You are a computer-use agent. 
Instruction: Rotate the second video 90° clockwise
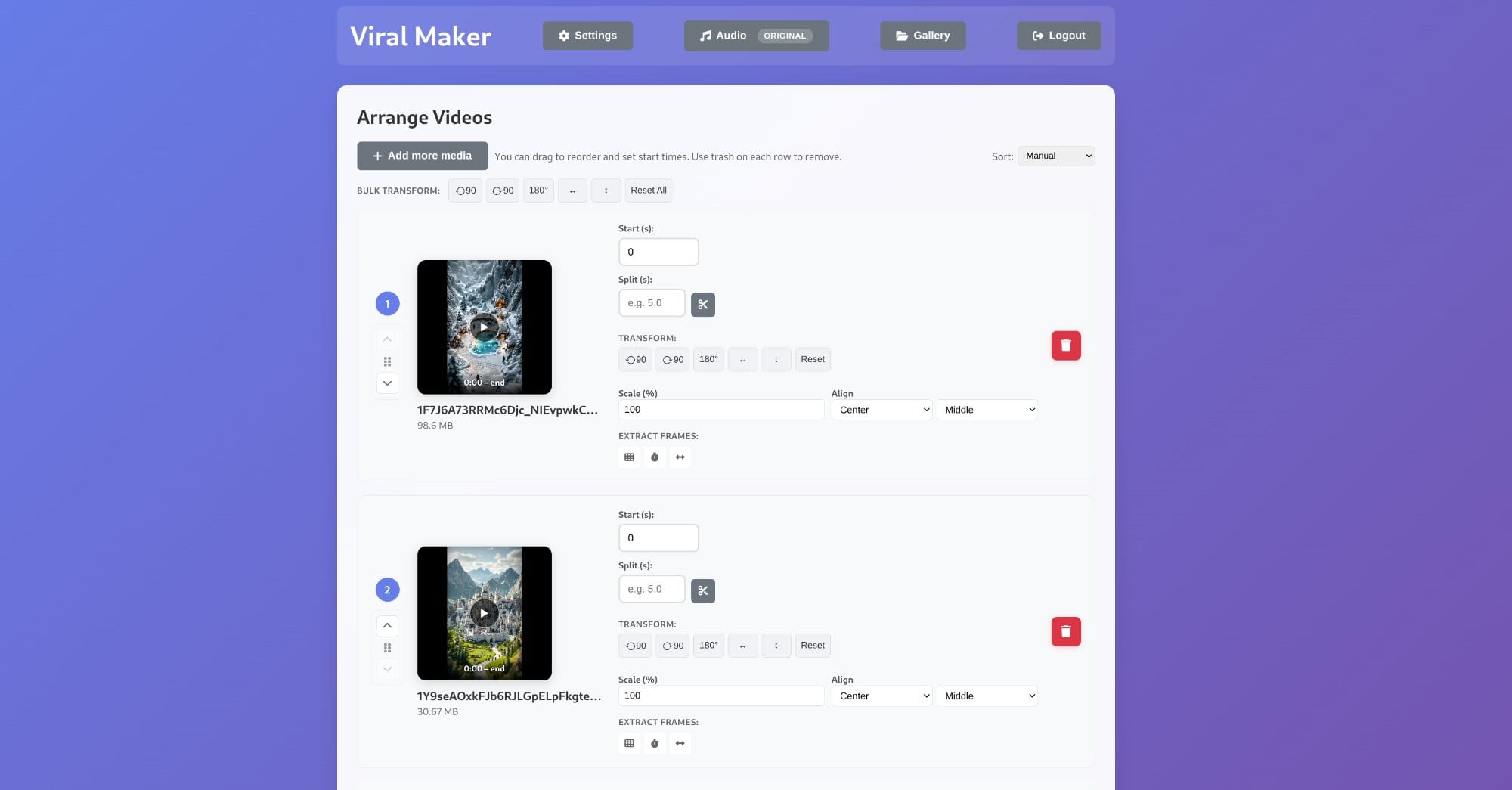click(x=672, y=646)
